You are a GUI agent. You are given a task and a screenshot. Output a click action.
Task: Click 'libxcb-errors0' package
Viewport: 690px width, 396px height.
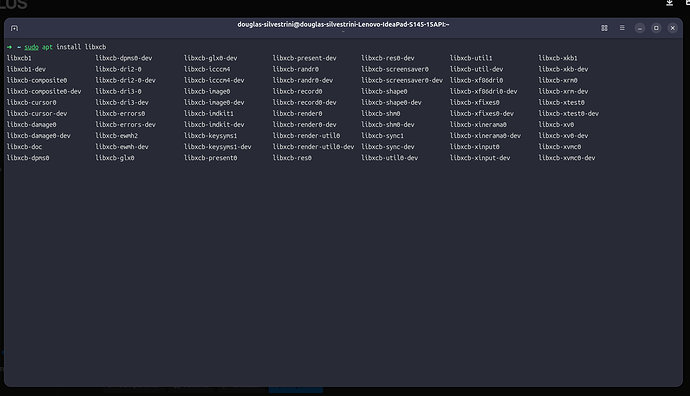click(120, 114)
